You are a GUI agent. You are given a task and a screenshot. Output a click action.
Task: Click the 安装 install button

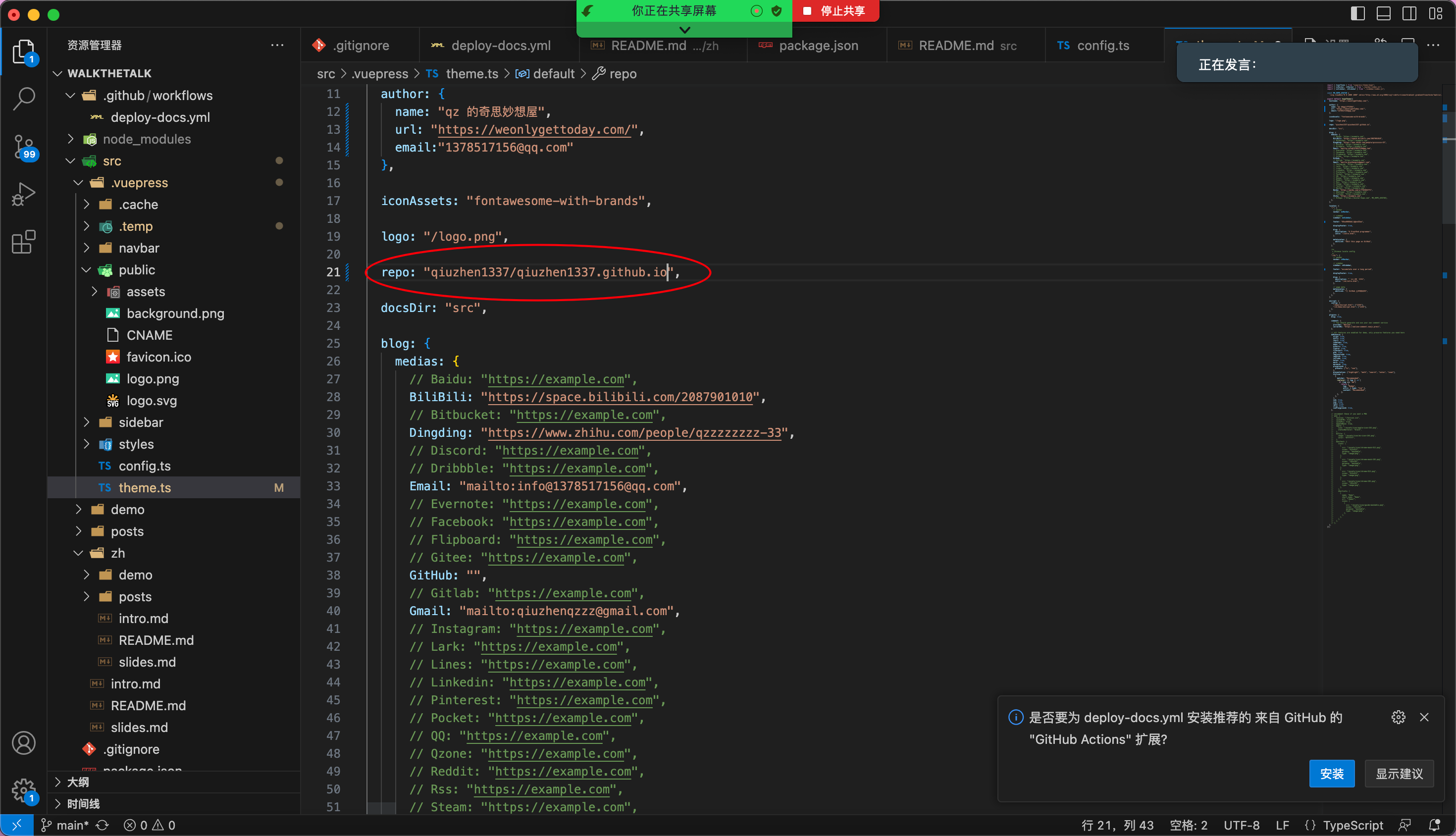coord(1331,774)
